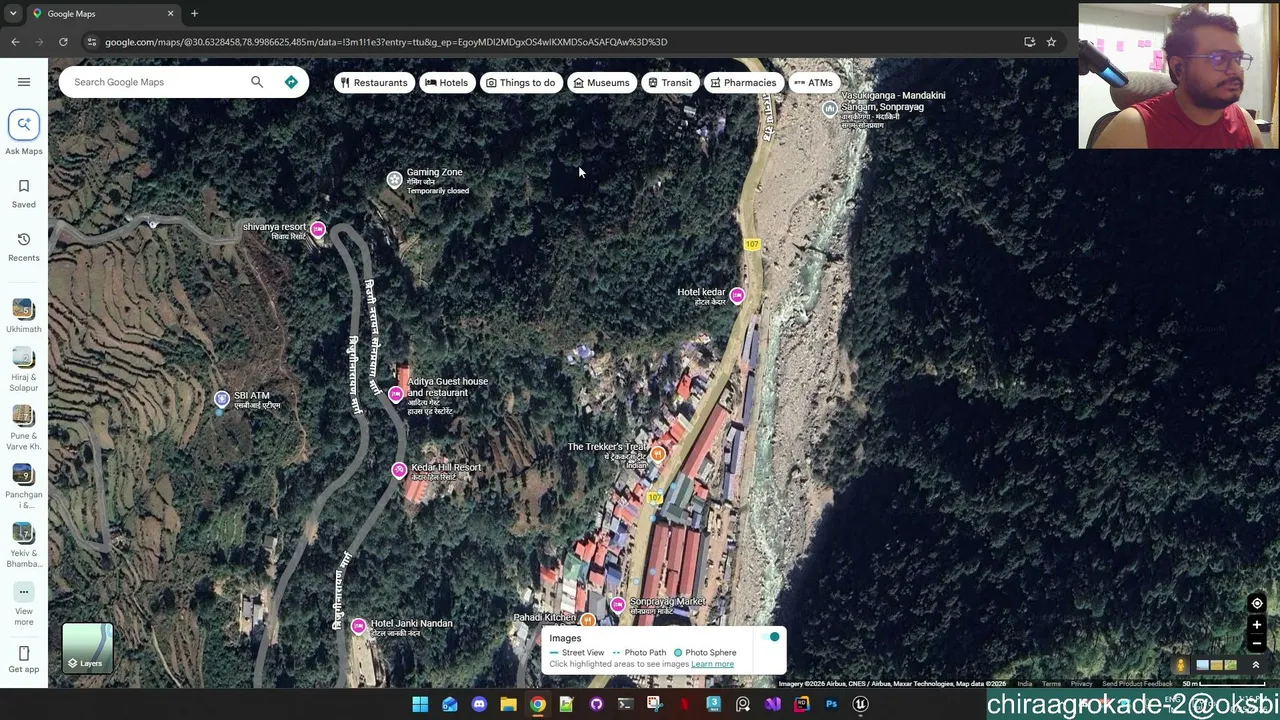
Task: Click the Learn more link
Action: pos(712,664)
